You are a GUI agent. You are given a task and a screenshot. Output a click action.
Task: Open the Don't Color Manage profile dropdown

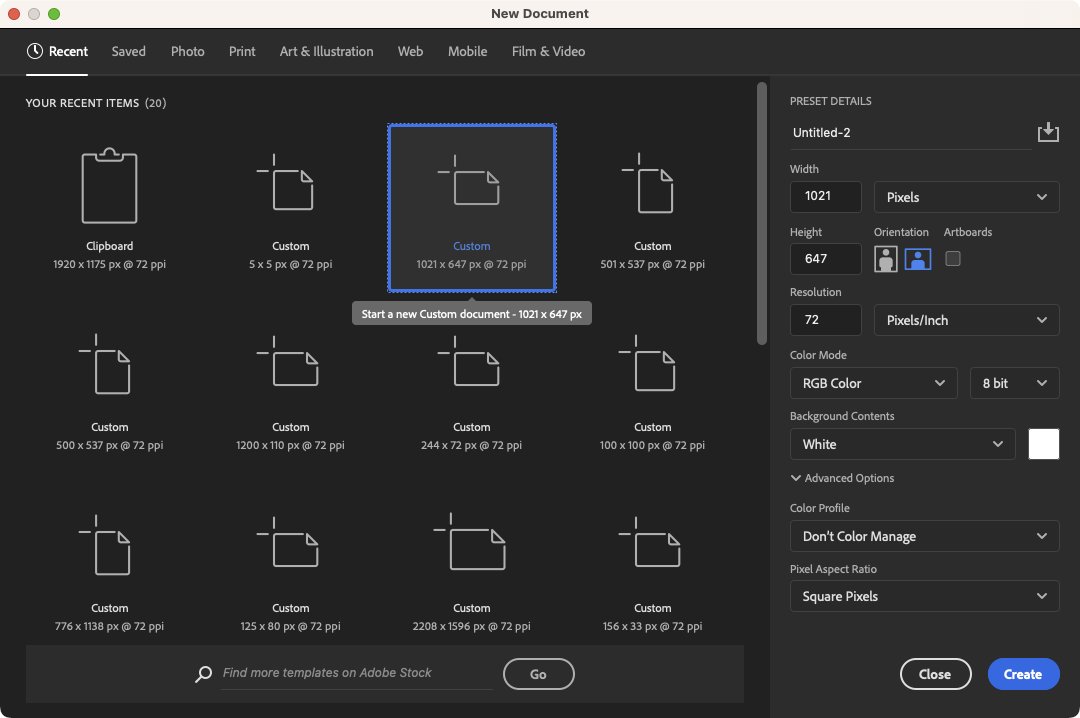pos(924,536)
